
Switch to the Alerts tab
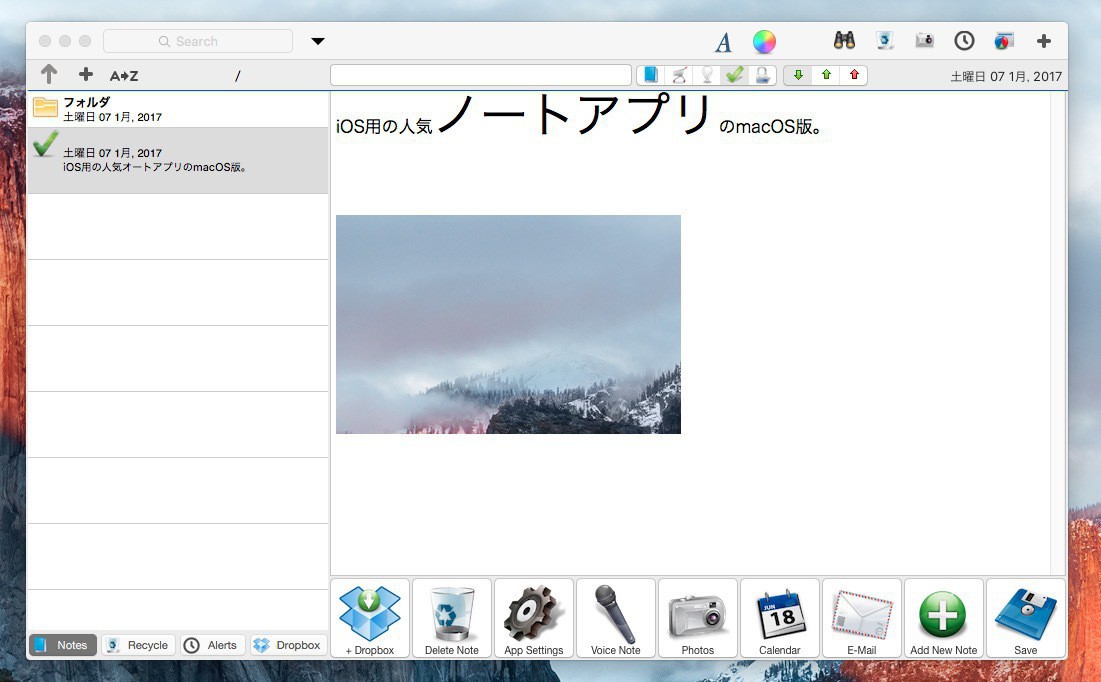coord(212,645)
